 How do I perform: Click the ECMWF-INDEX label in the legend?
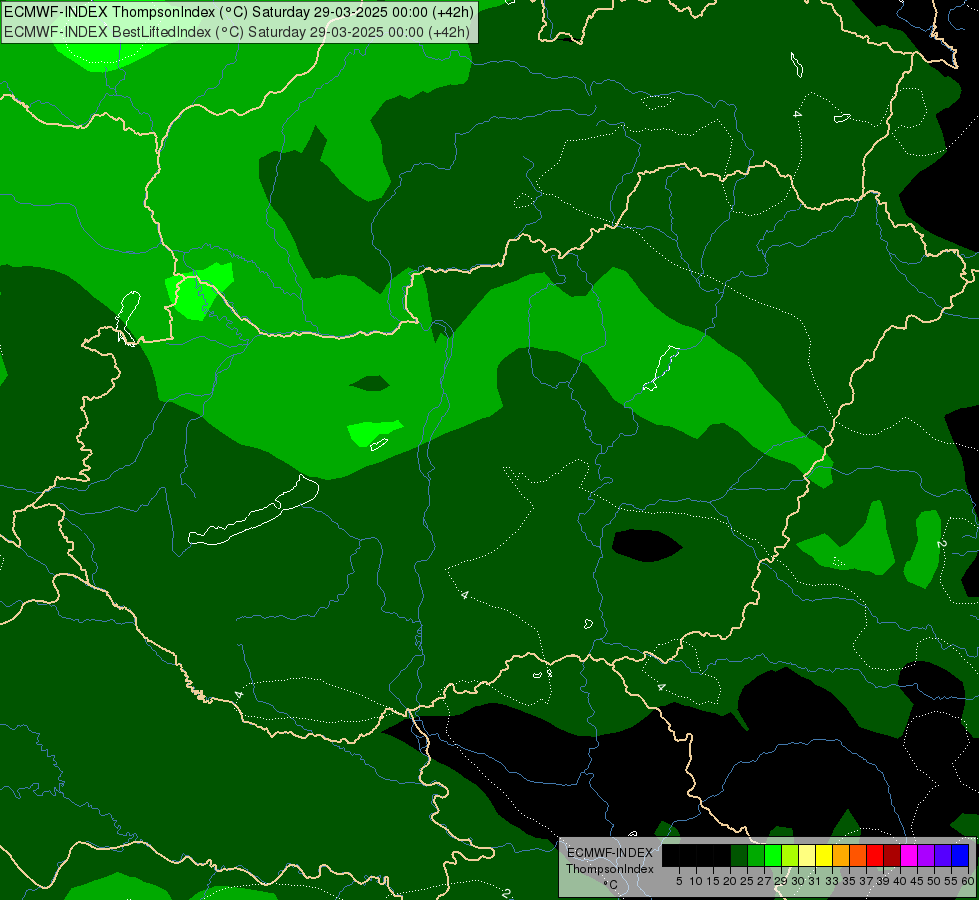click(x=610, y=853)
